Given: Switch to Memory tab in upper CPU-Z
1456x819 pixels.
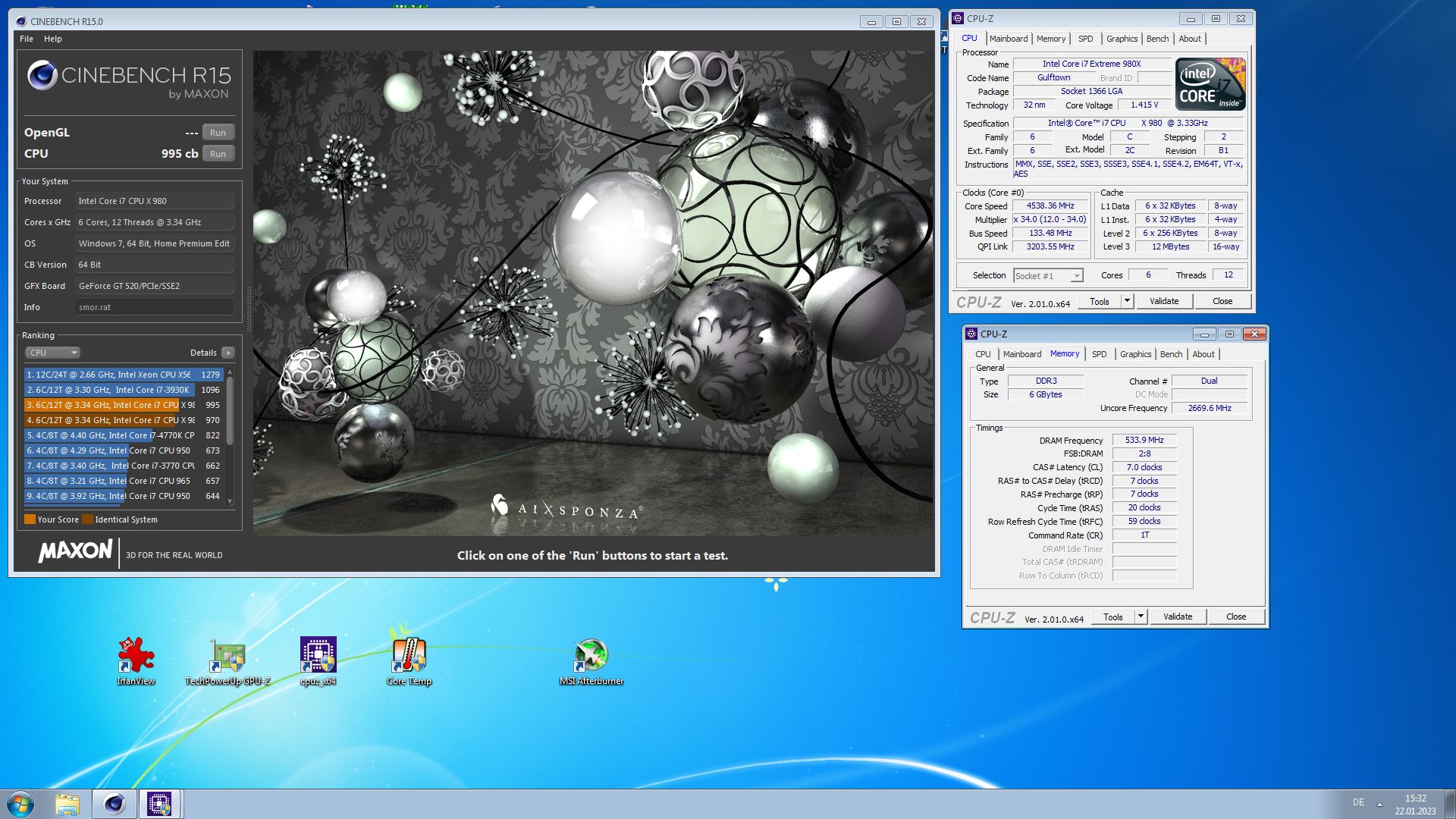Looking at the screenshot, I should [x=1051, y=39].
